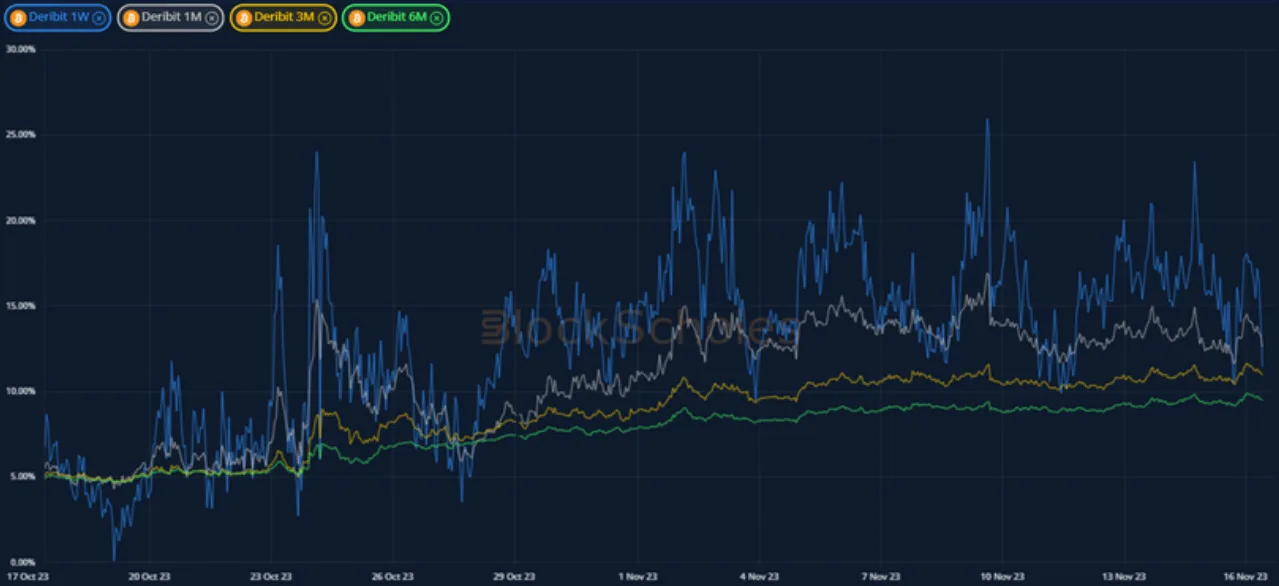Select the Deribit 6M legend label
Image resolution: width=1279 pixels, height=586 pixels.
coord(399,18)
